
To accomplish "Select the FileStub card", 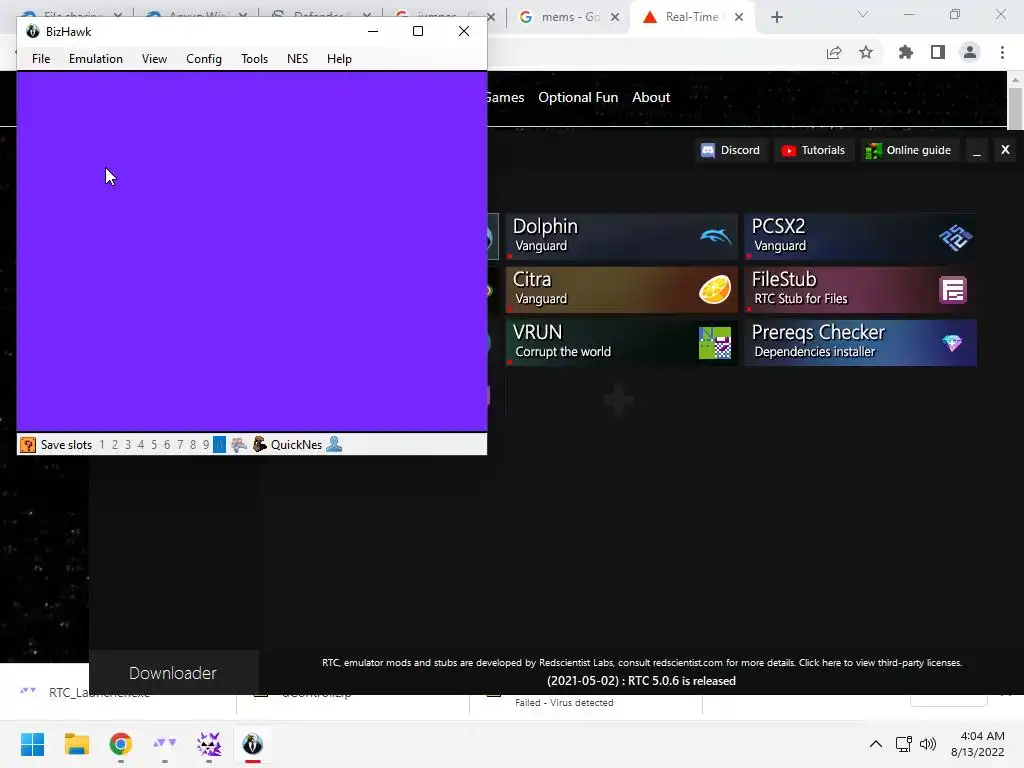I will point(860,289).
